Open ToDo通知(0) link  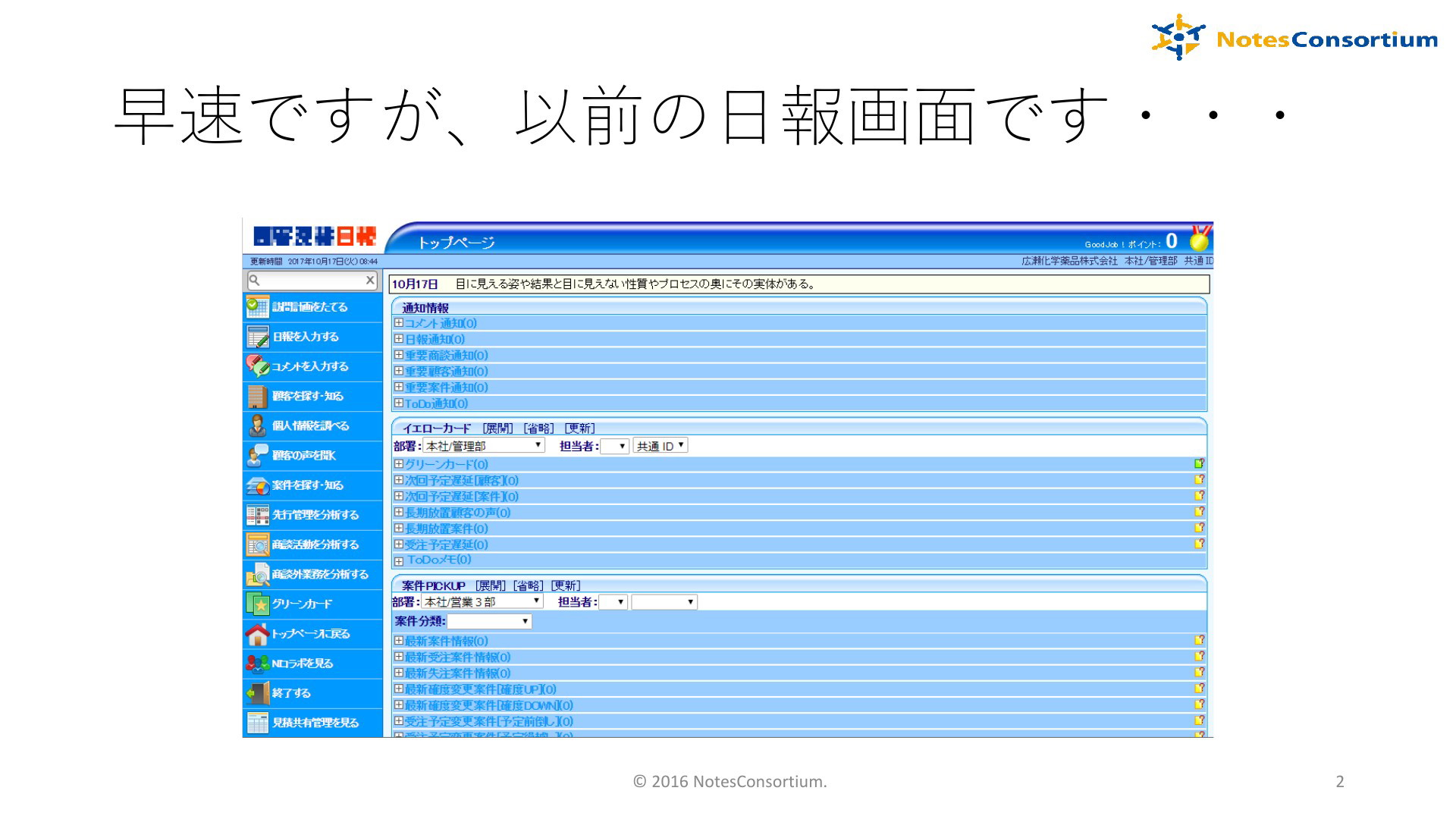(437, 403)
